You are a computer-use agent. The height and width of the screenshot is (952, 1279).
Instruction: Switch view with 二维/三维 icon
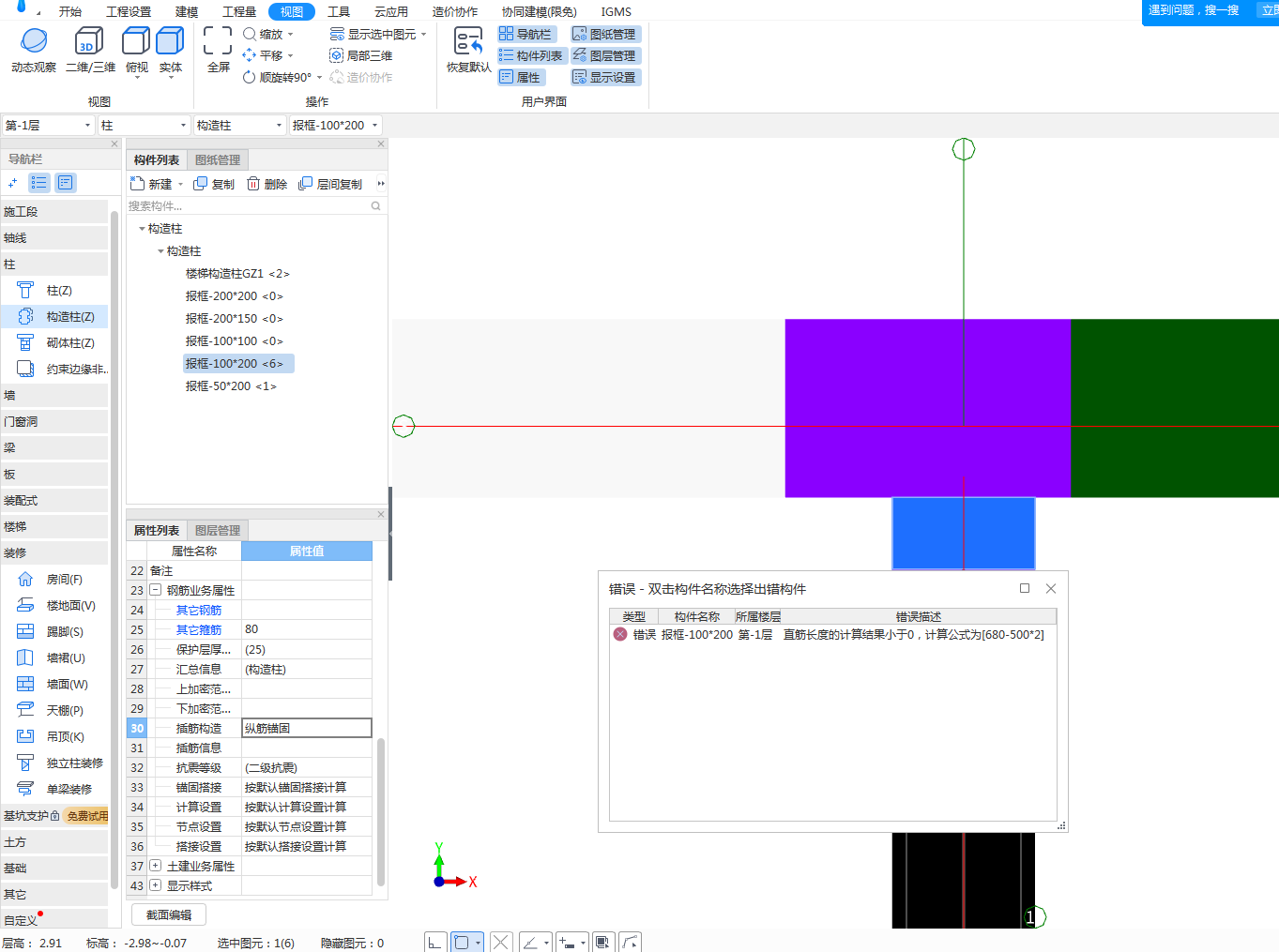90,51
